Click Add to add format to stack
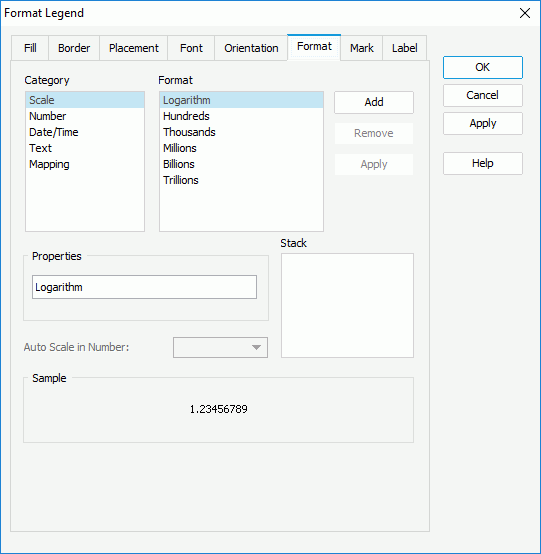Screen dimensions: 541x554 [374, 102]
